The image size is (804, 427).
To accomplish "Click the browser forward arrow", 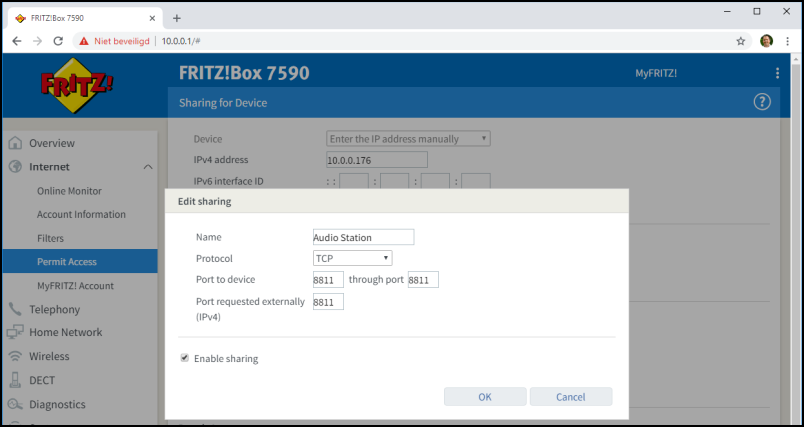I will tap(37, 41).
